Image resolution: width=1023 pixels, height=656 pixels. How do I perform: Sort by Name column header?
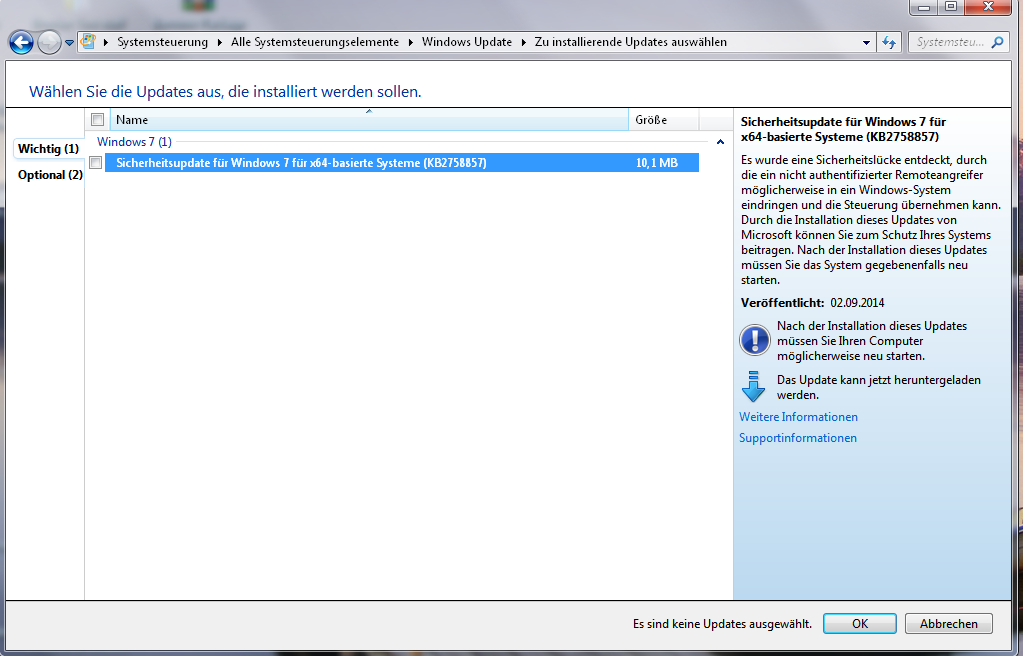(x=369, y=119)
